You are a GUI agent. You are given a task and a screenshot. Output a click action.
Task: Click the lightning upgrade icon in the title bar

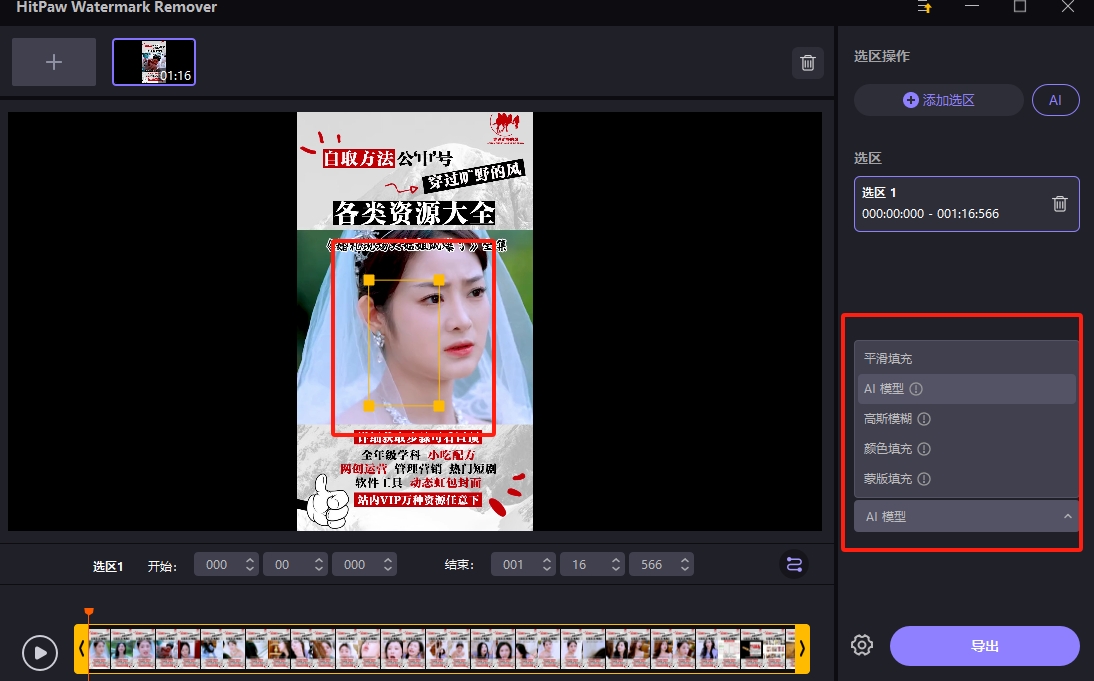(x=924, y=8)
